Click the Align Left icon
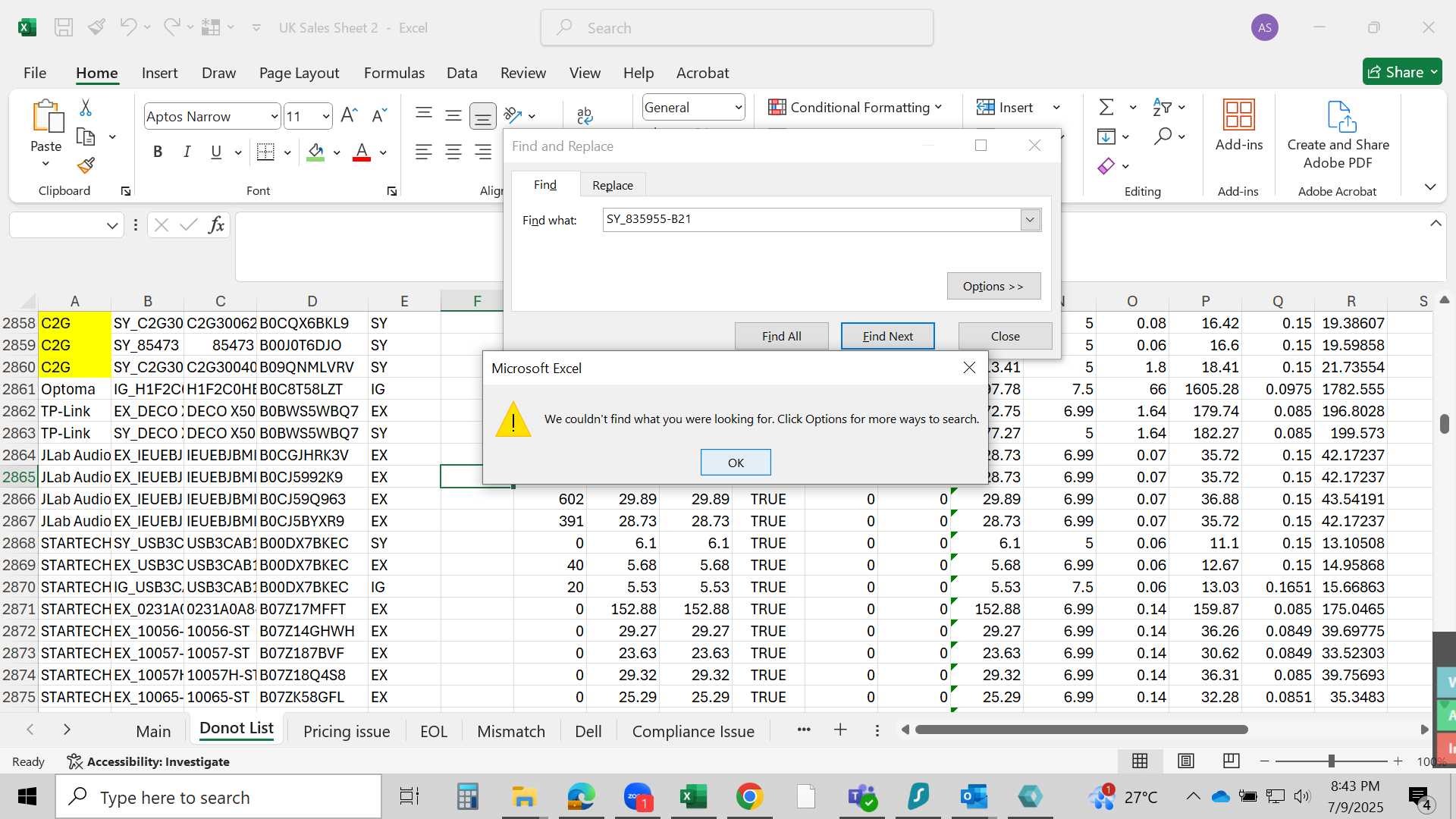Image resolution: width=1456 pixels, height=819 pixels. [x=424, y=152]
